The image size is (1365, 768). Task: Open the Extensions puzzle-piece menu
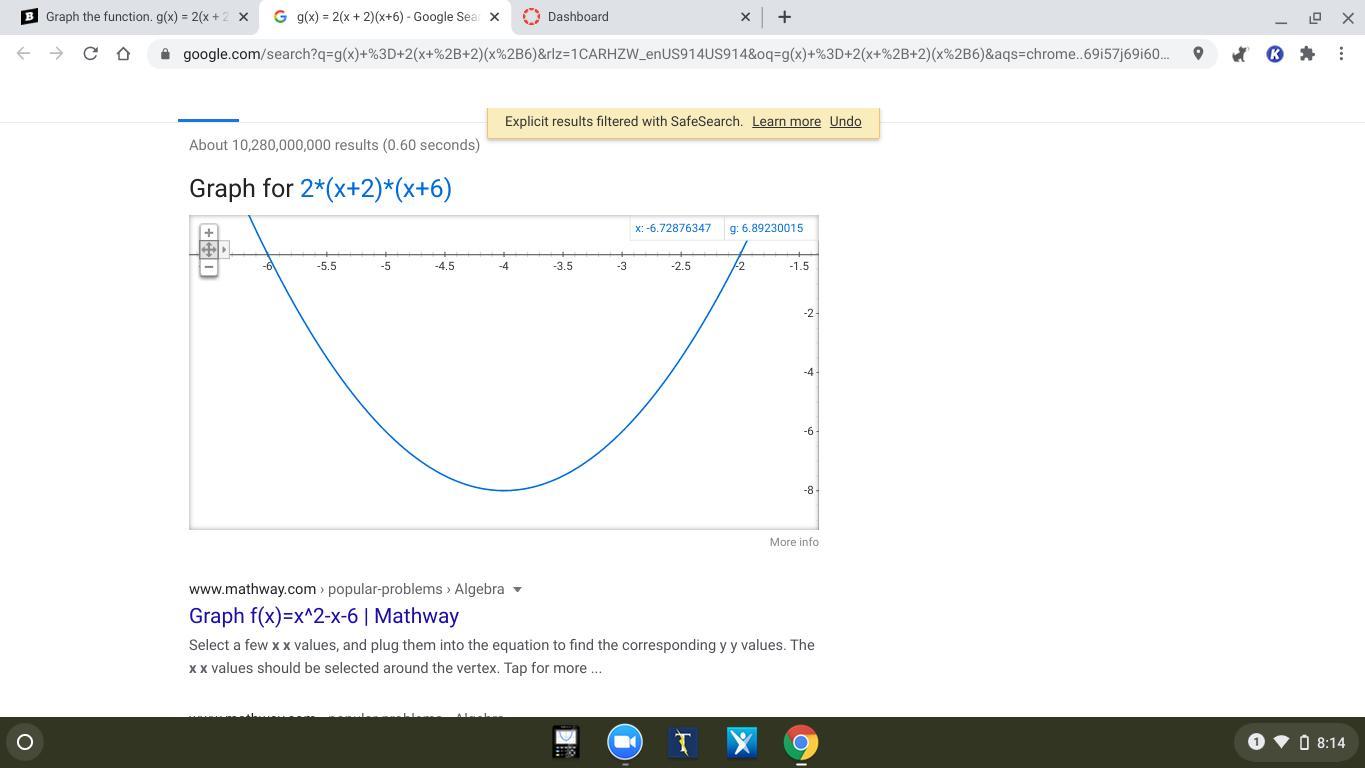point(1307,54)
